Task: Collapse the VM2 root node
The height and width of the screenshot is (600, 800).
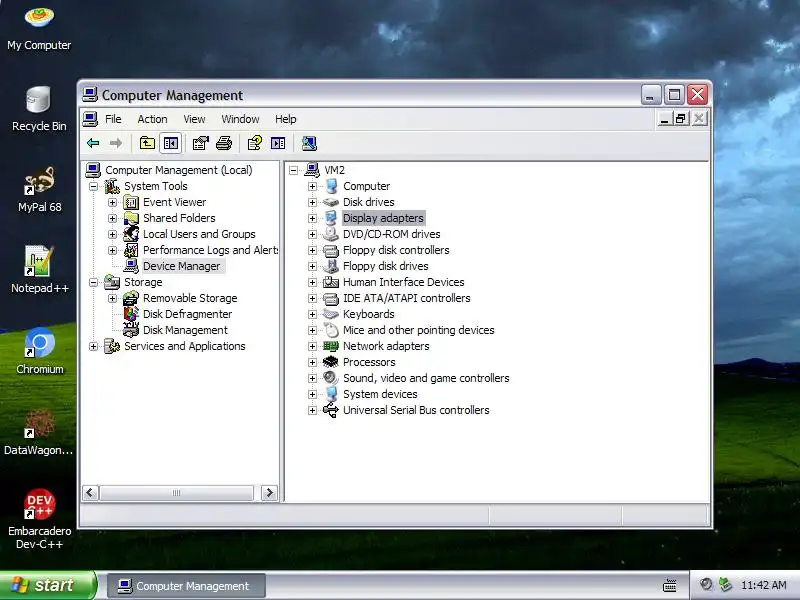Action: click(x=293, y=170)
